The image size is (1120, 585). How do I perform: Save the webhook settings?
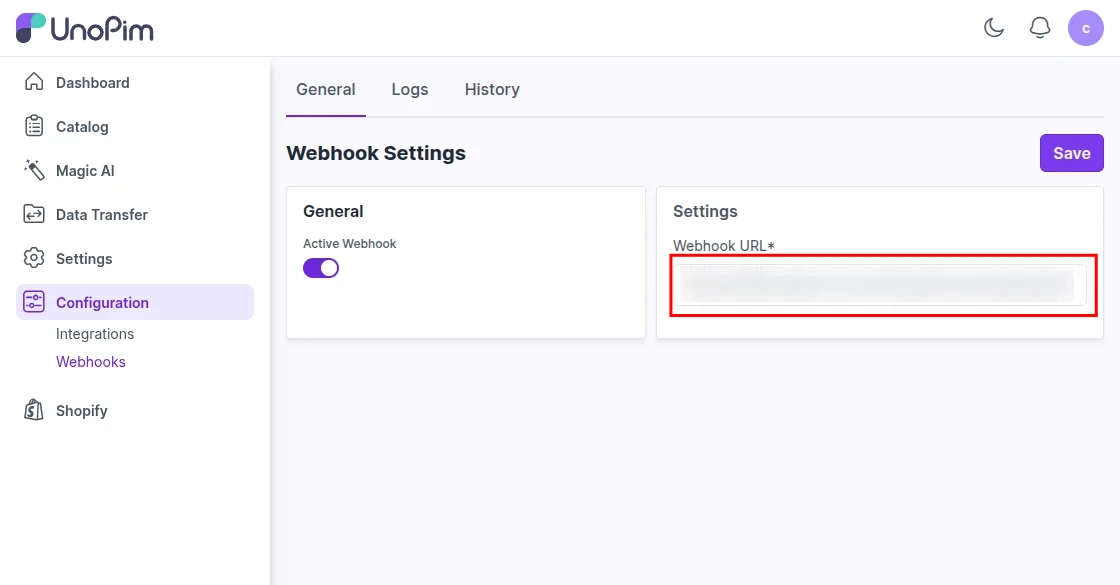pyautogui.click(x=1071, y=153)
